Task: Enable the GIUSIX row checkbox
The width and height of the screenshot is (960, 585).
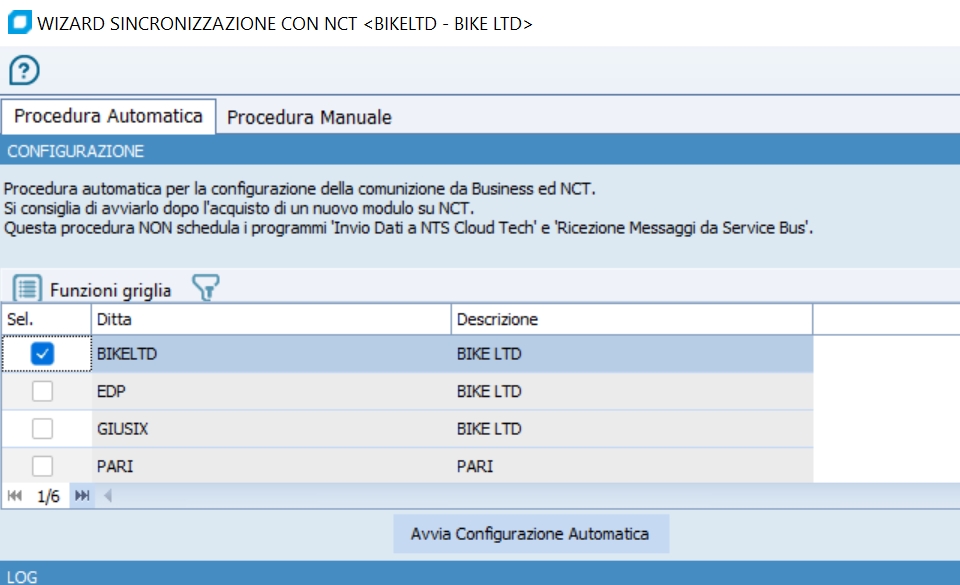Action: 42,429
